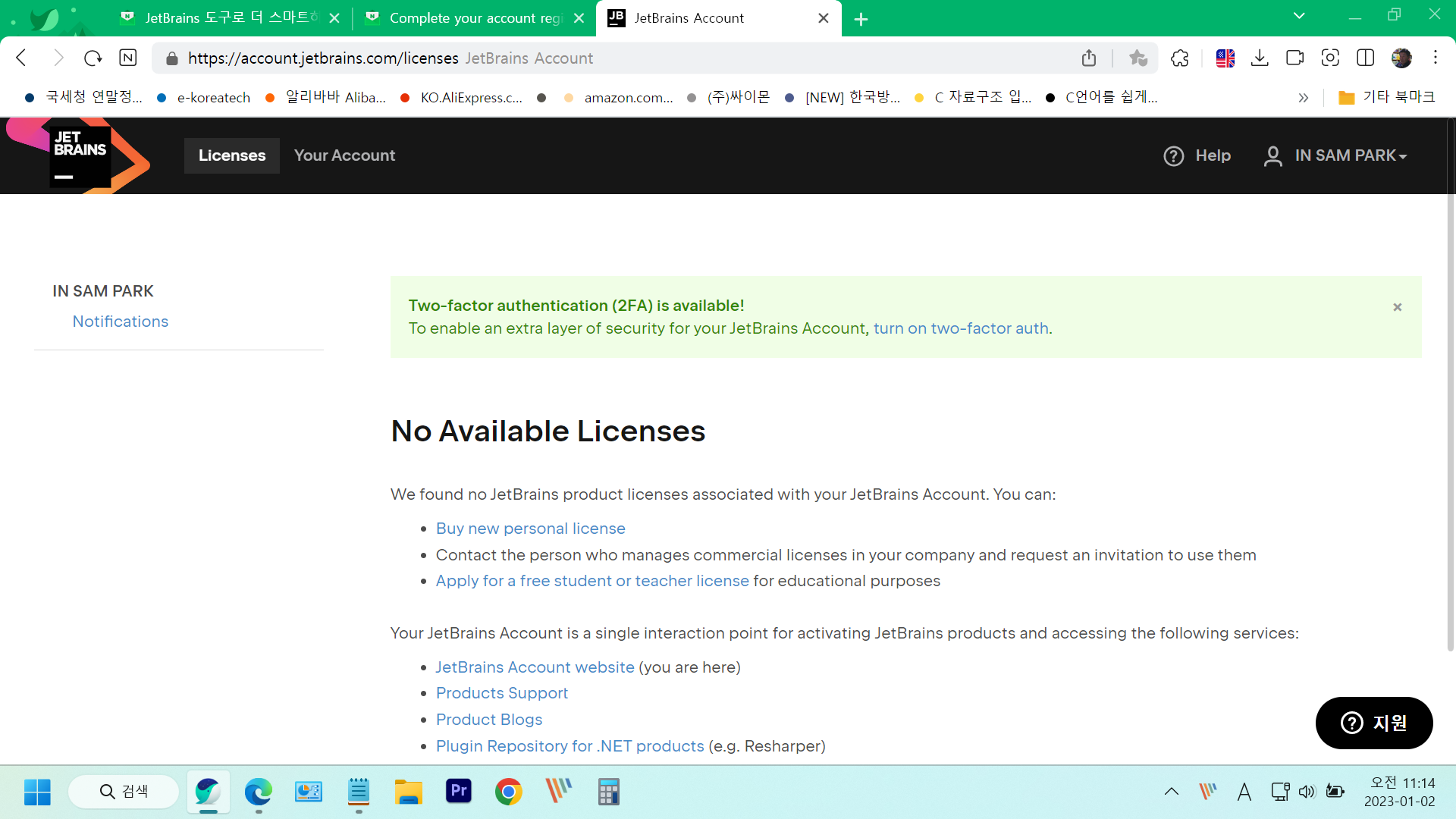The width and height of the screenshot is (1456, 819).
Task: Show more hidden bookmarks chevron
Action: [x=1303, y=97]
